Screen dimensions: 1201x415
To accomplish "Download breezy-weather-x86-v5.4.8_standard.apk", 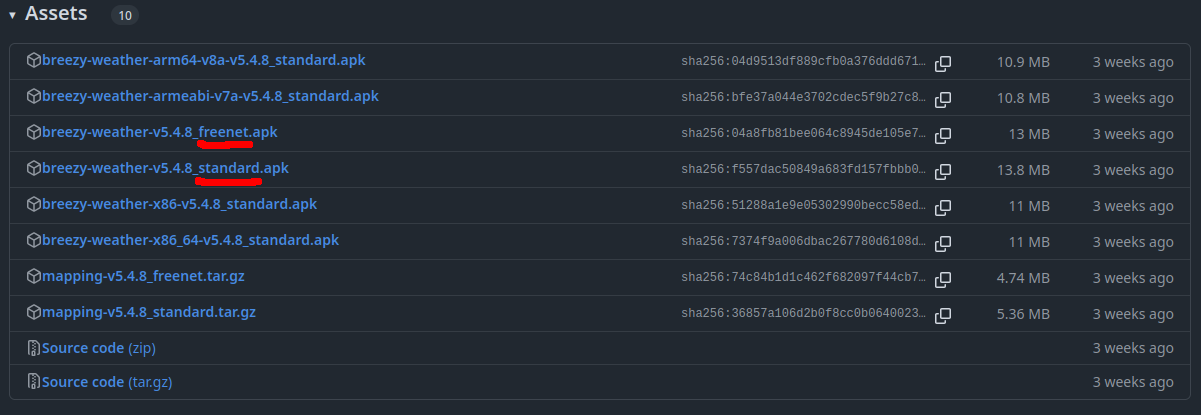I will point(180,204).
